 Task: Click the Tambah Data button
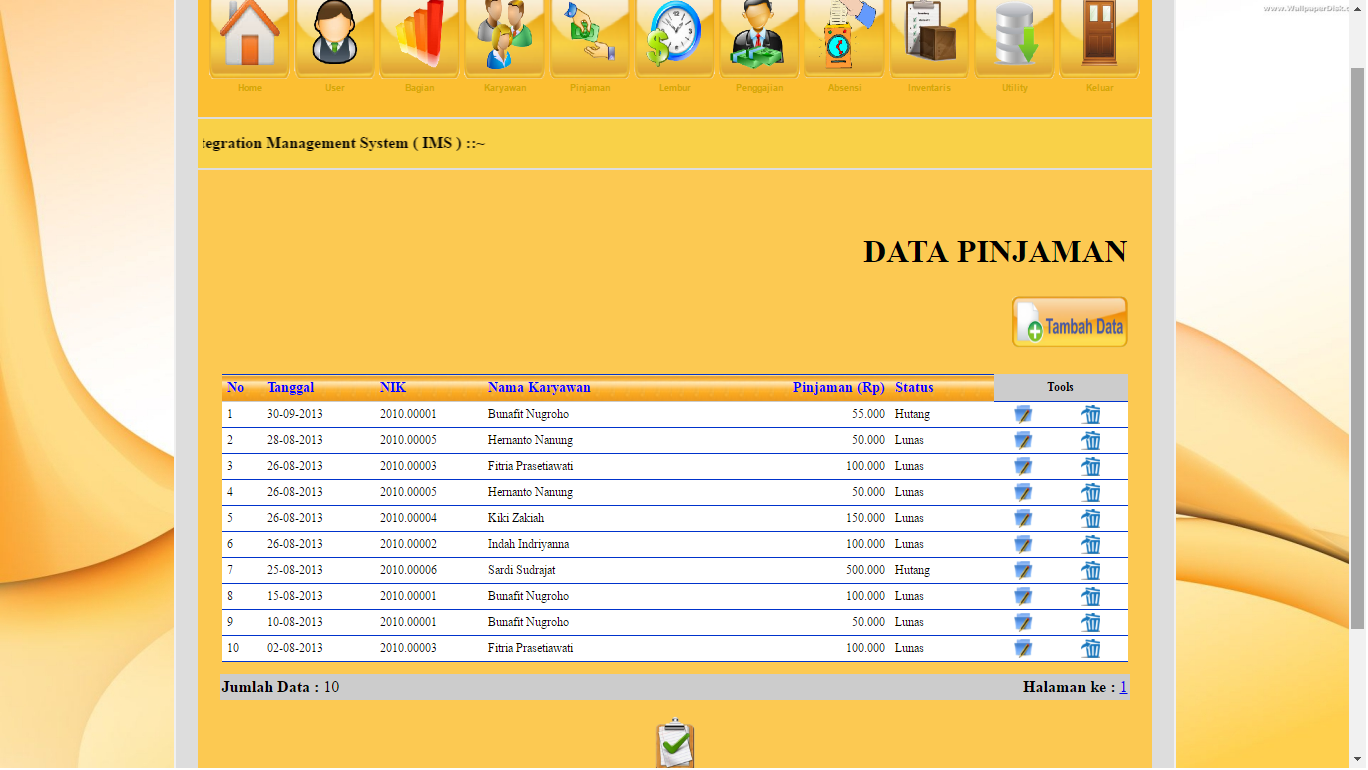click(1070, 321)
